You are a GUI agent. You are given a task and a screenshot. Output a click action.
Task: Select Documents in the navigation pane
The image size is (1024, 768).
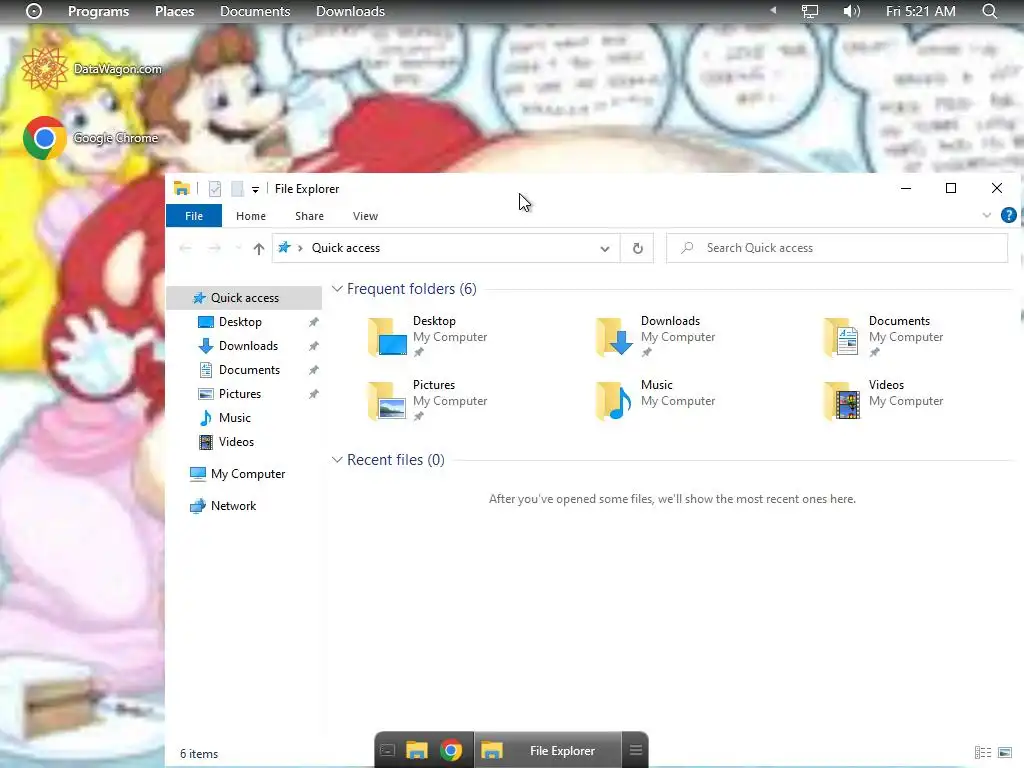249,370
